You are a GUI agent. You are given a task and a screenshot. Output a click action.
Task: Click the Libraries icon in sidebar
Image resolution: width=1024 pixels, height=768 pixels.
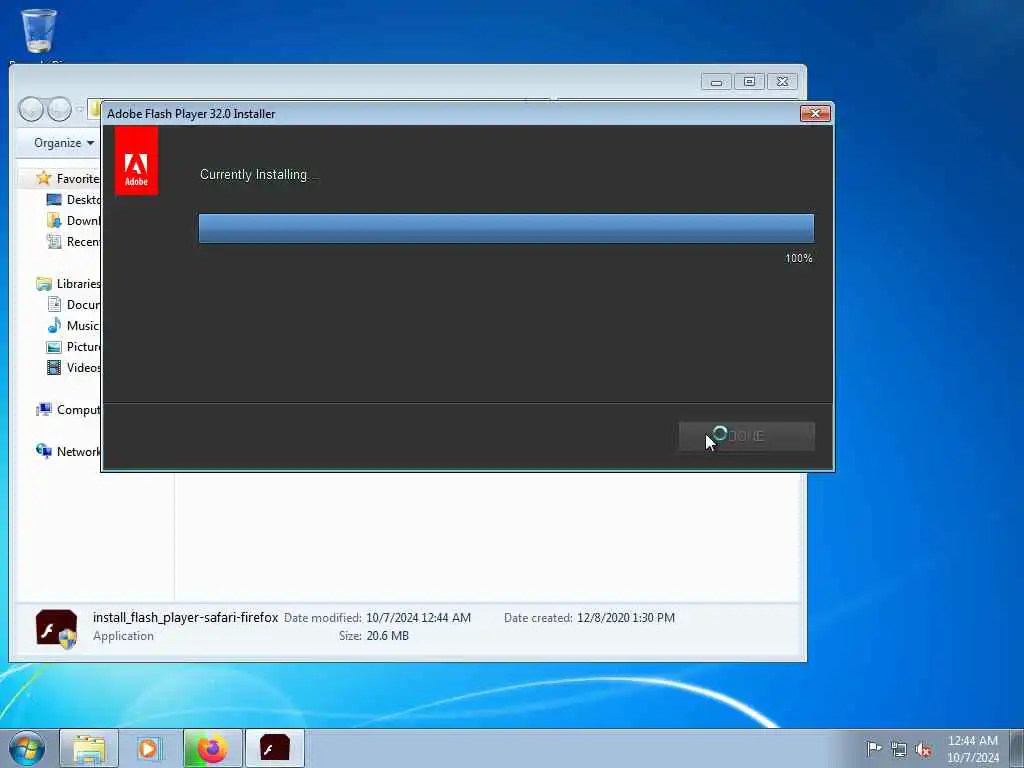tap(44, 283)
